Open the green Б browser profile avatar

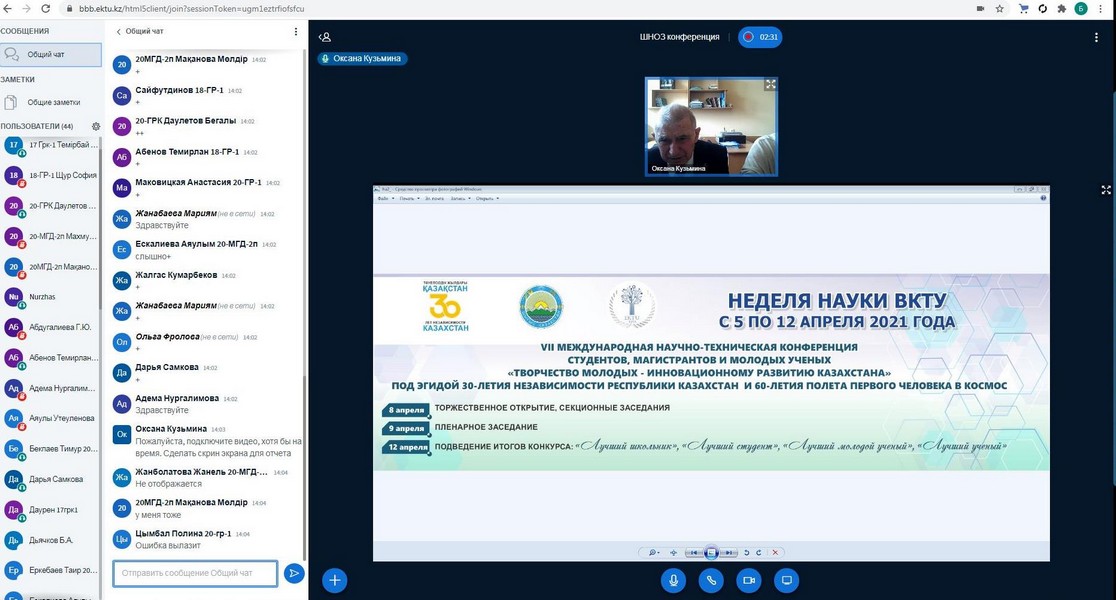coord(1081,9)
